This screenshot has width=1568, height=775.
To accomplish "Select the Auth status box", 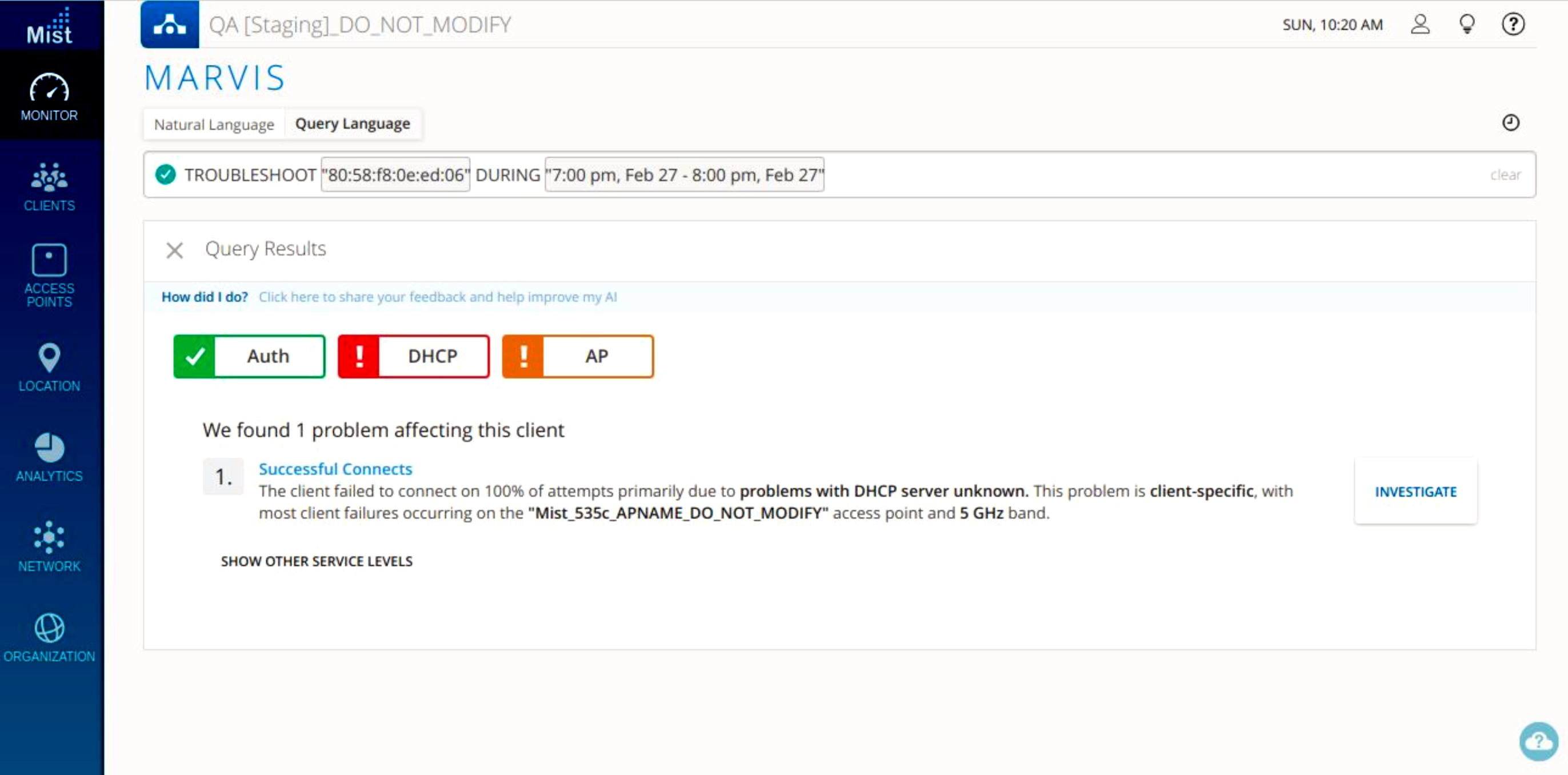I will click(x=249, y=356).
